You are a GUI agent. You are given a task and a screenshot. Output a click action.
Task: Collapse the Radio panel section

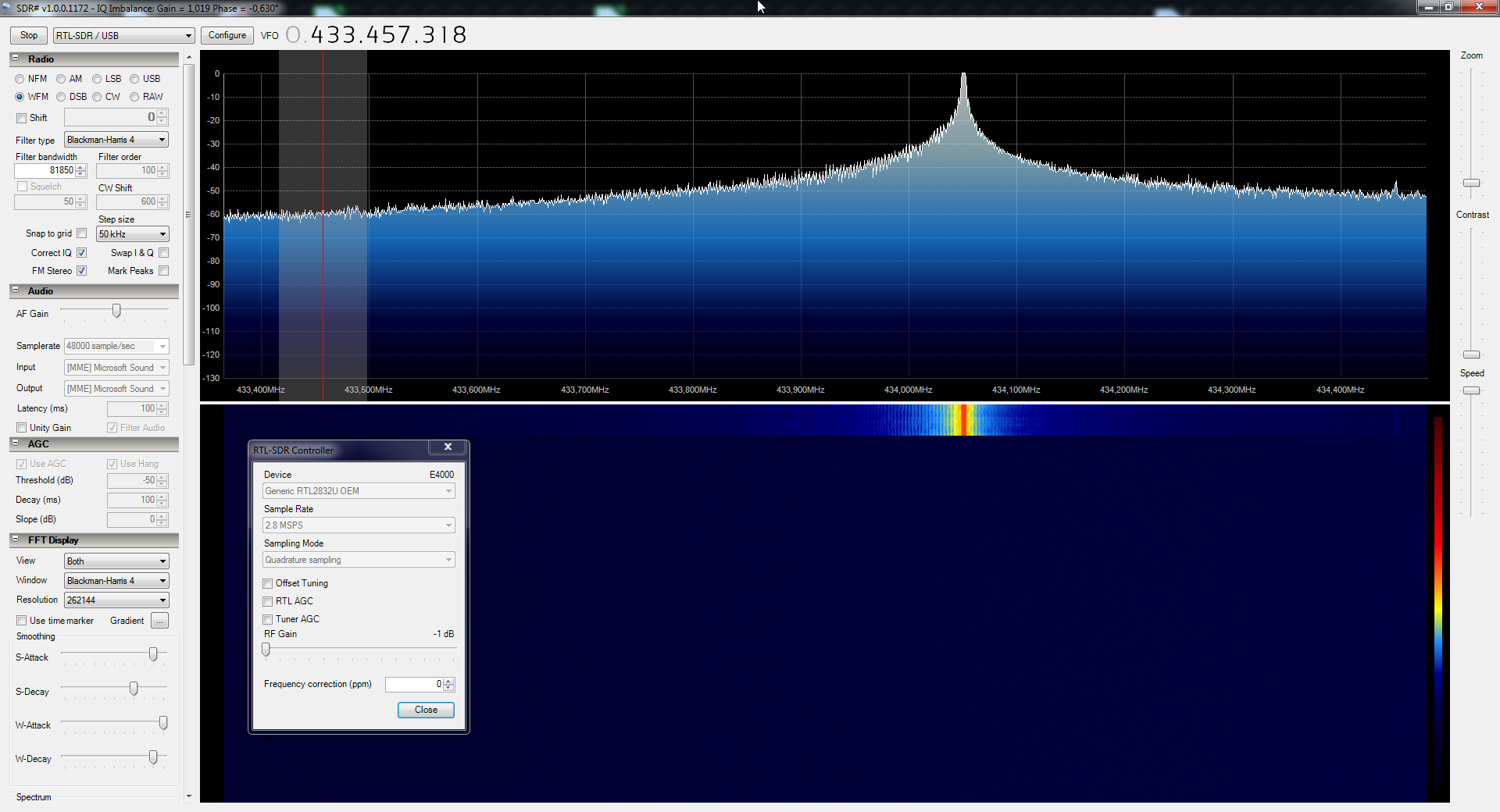[x=15, y=59]
